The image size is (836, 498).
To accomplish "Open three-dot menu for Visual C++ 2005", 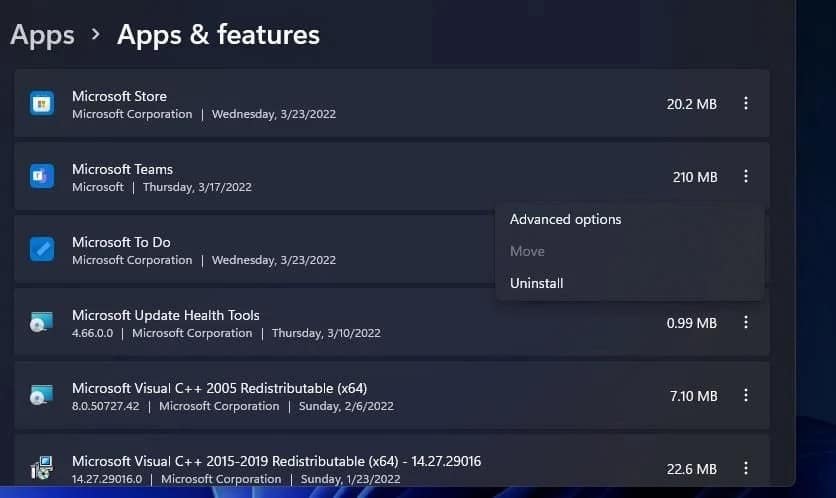I will pyautogui.click(x=745, y=396).
